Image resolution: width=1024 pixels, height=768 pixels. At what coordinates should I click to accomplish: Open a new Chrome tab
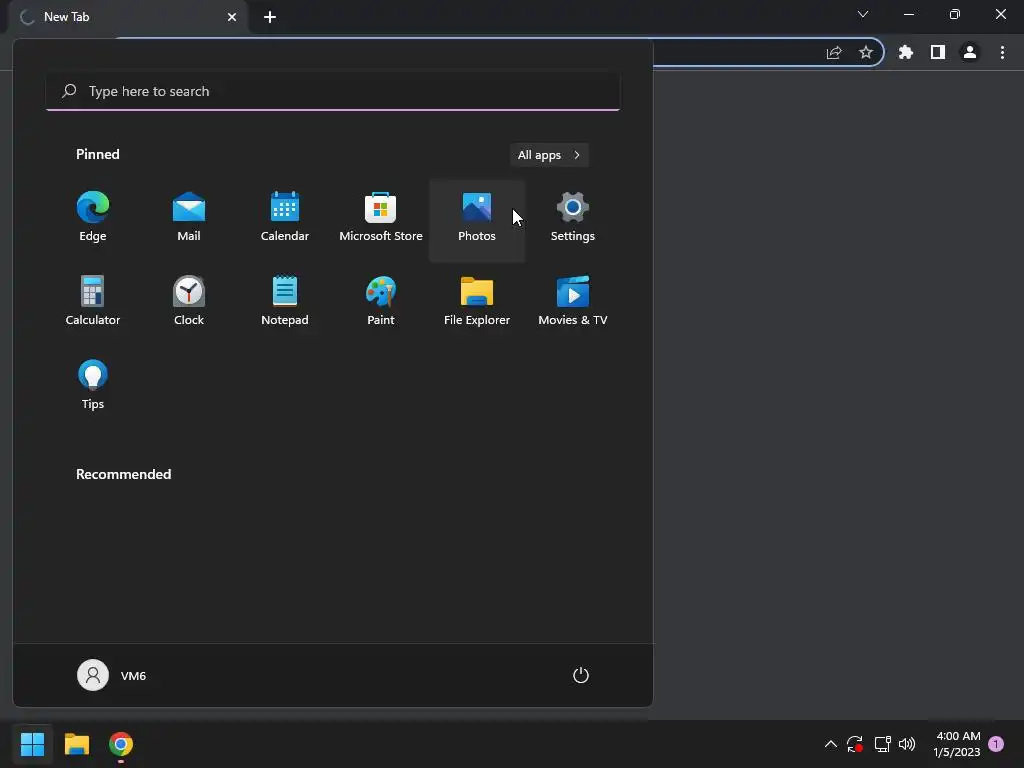tap(270, 17)
